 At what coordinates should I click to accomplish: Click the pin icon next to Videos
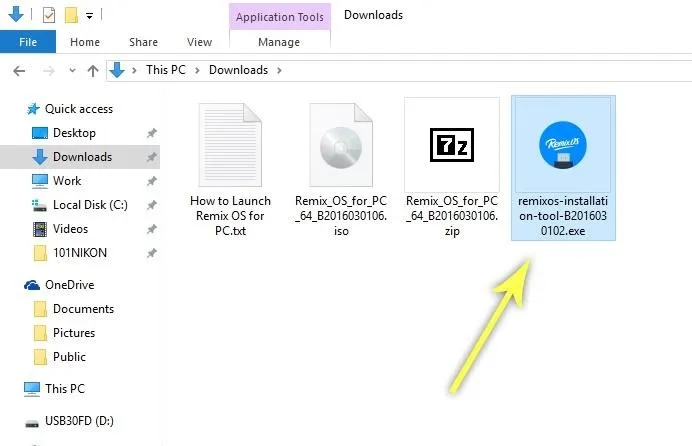(x=152, y=229)
